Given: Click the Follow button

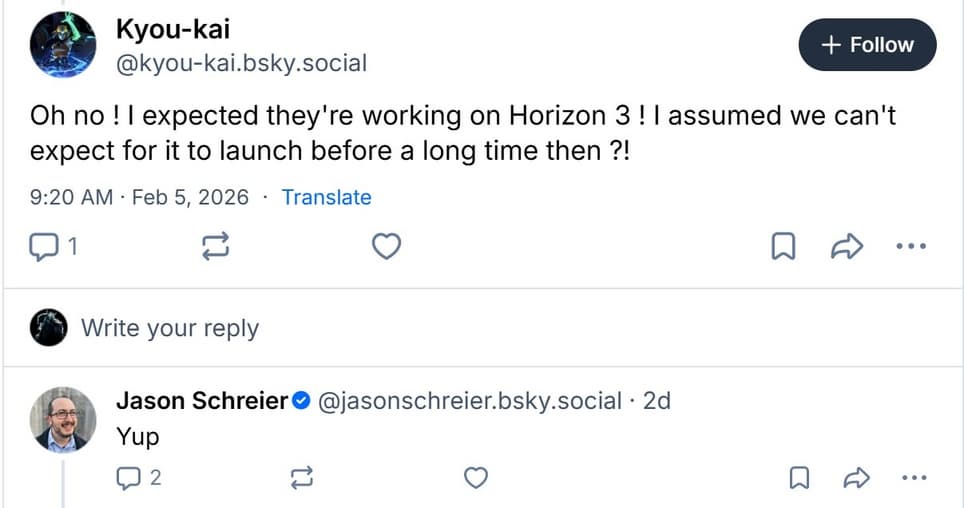Looking at the screenshot, I should (x=867, y=45).
